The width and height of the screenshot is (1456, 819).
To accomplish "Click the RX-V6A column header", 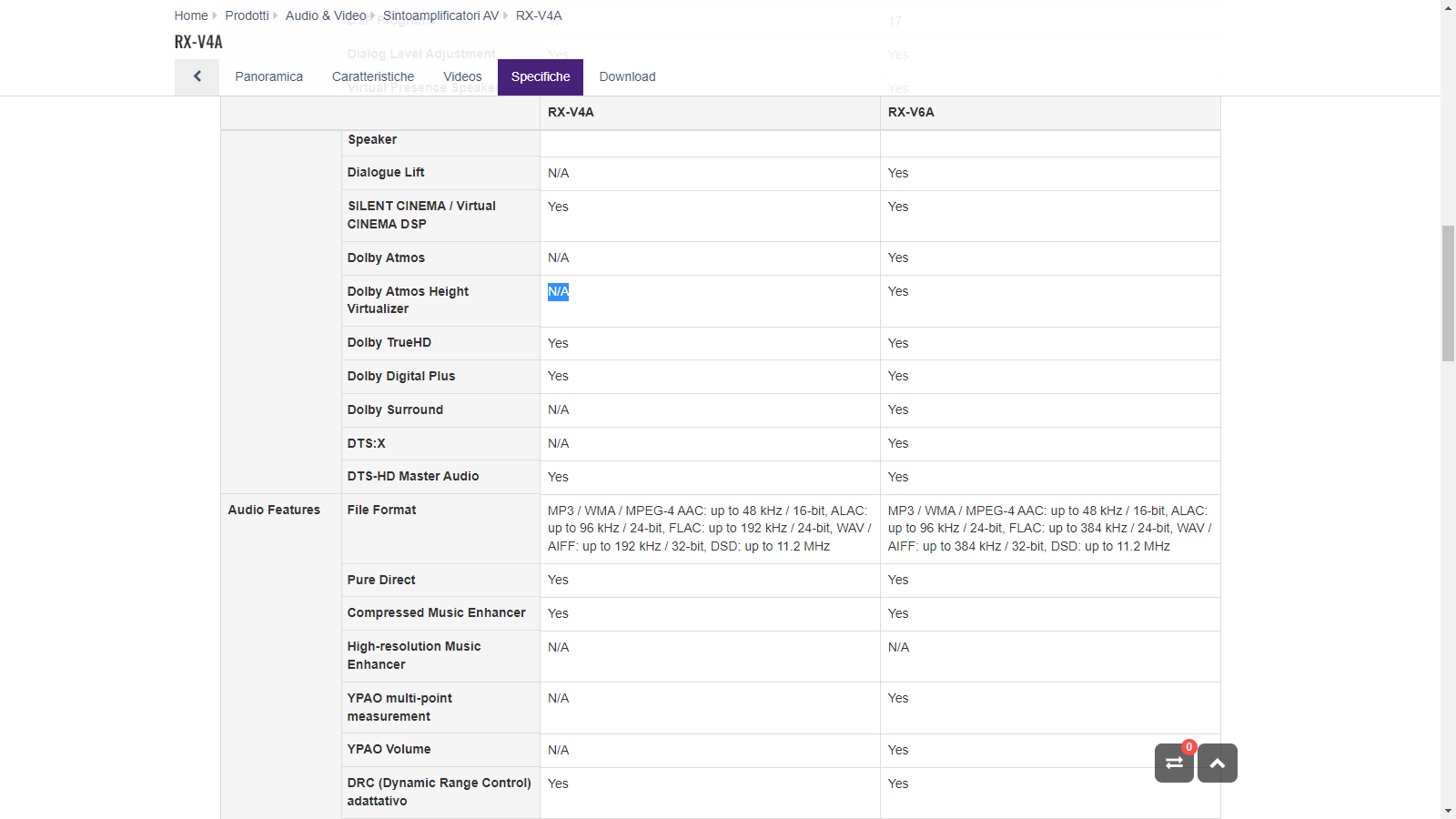I will click(x=911, y=112).
